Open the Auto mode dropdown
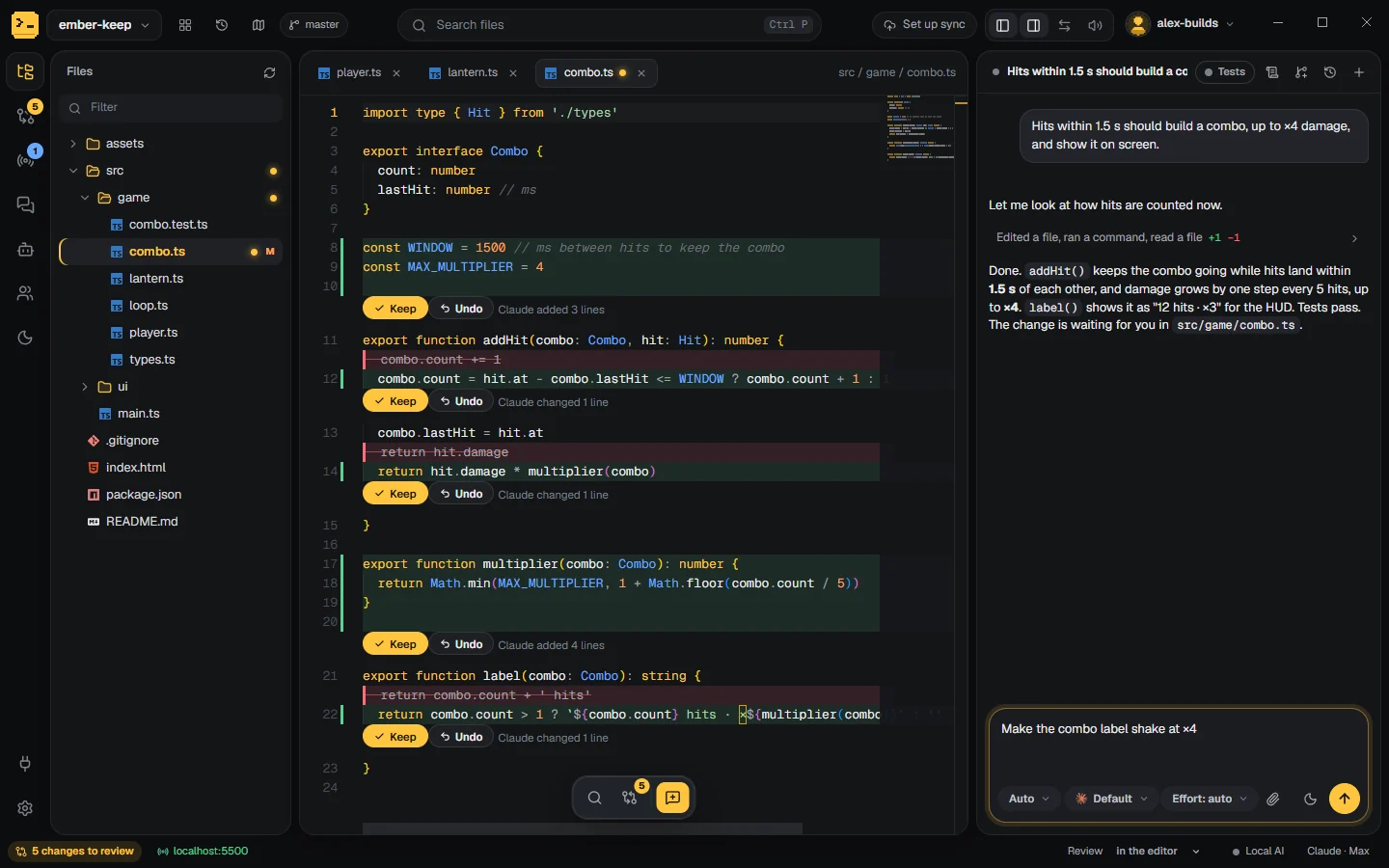This screenshot has width=1389, height=868. tap(1029, 799)
